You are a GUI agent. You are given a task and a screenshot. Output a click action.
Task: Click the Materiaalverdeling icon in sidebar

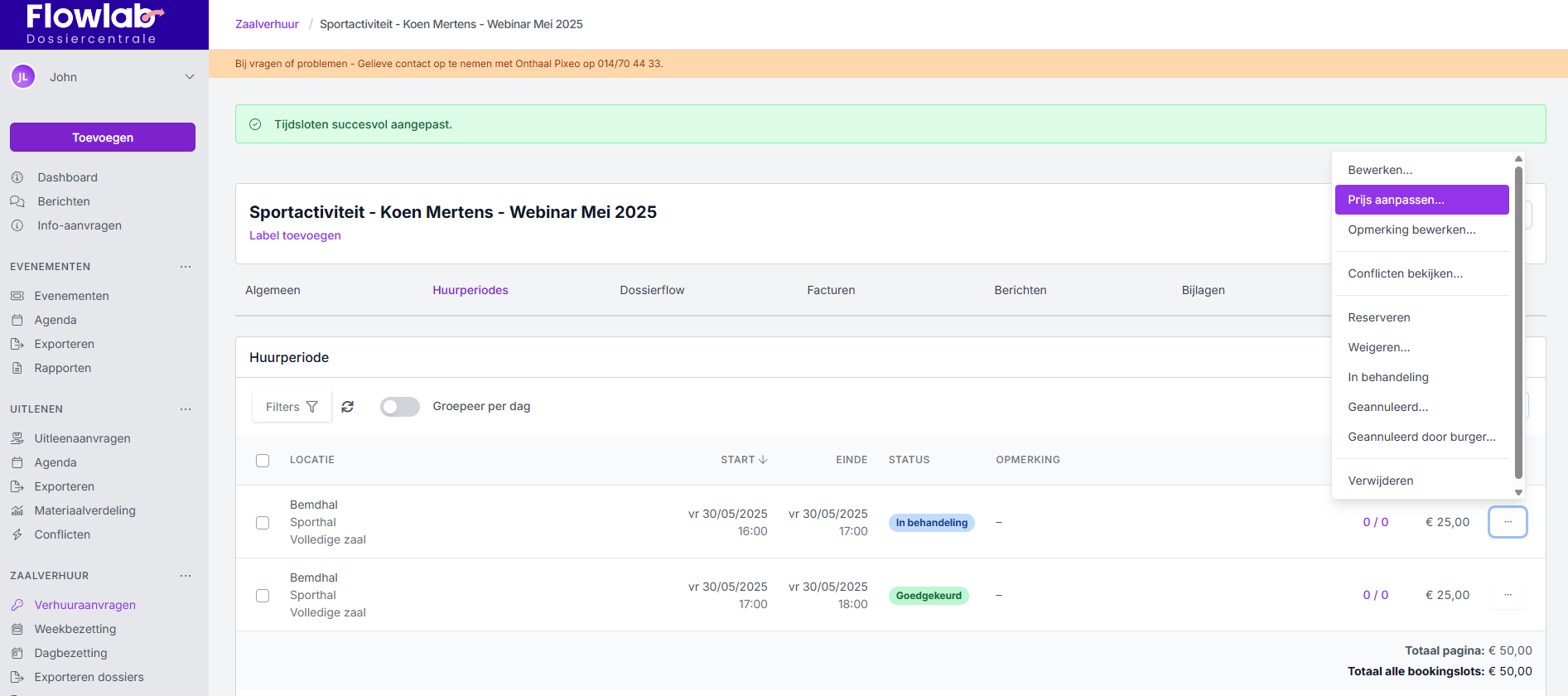point(17,510)
